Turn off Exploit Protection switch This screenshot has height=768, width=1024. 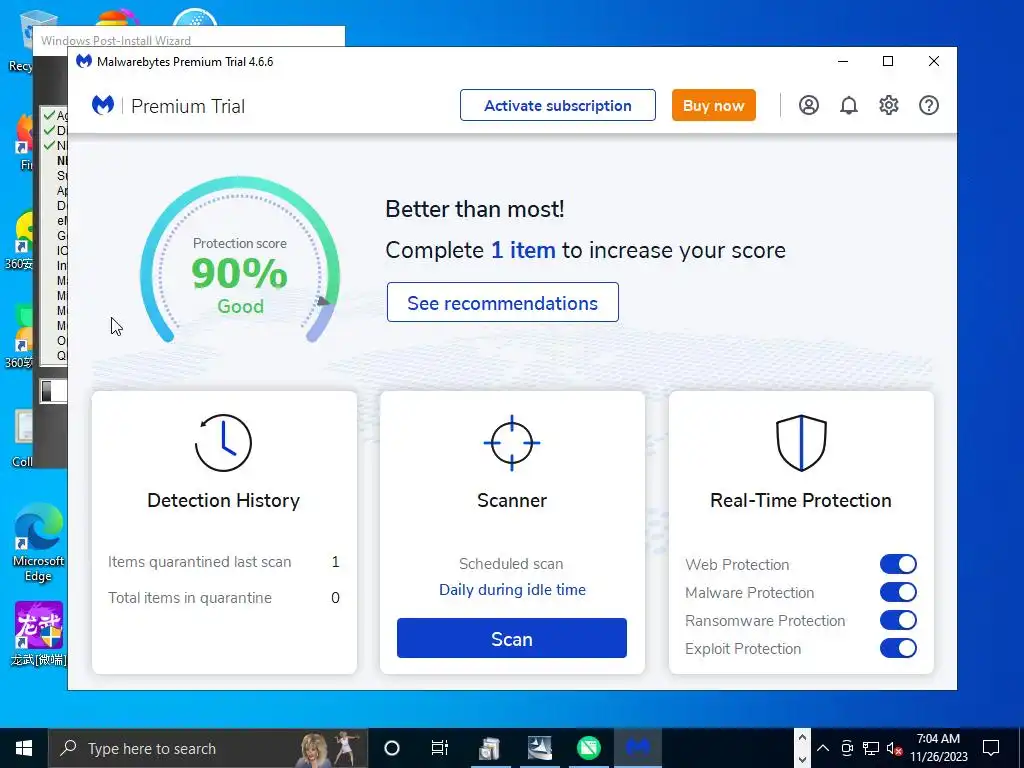click(x=898, y=648)
